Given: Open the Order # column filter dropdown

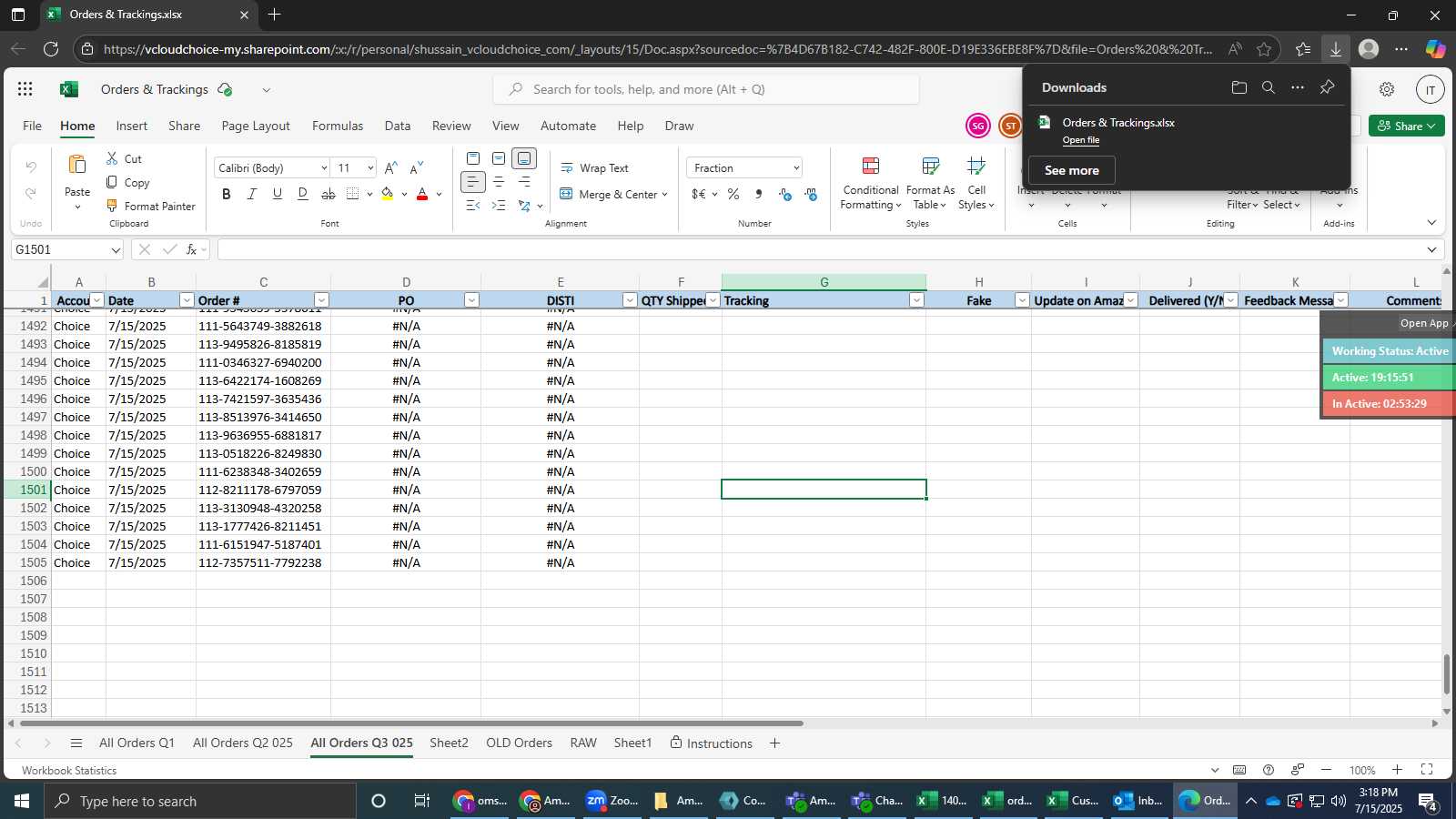Looking at the screenshot, I should point(321,300).
